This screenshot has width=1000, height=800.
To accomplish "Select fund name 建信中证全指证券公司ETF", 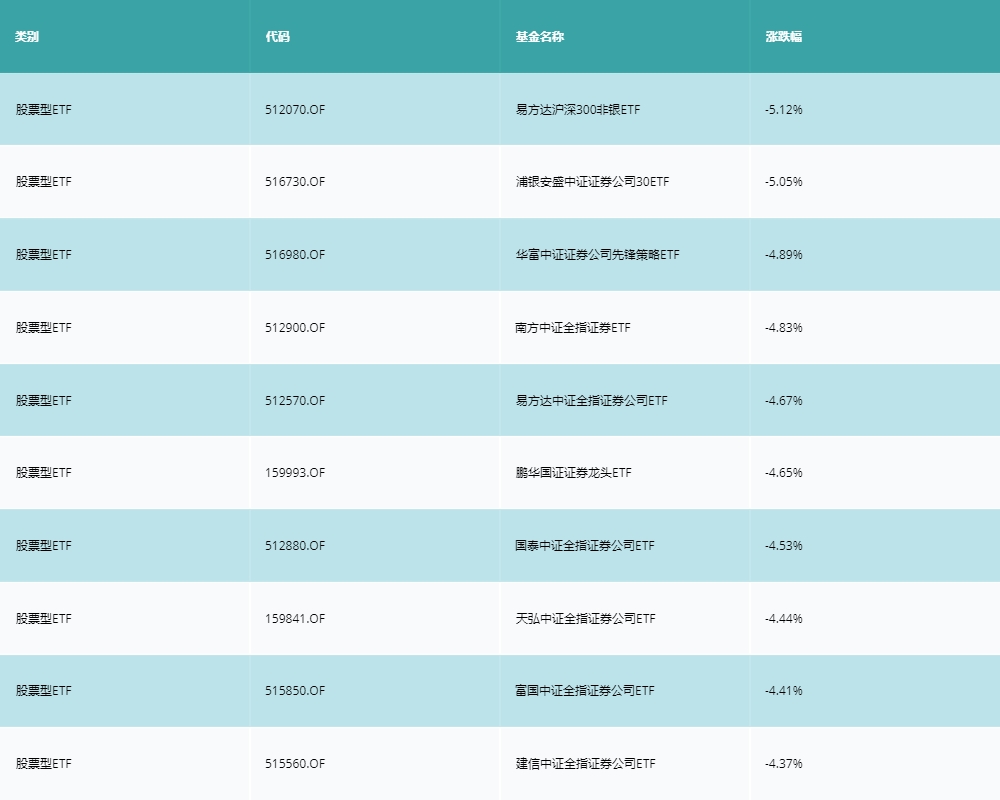I will pyautogui.click(x=585, y=764).
